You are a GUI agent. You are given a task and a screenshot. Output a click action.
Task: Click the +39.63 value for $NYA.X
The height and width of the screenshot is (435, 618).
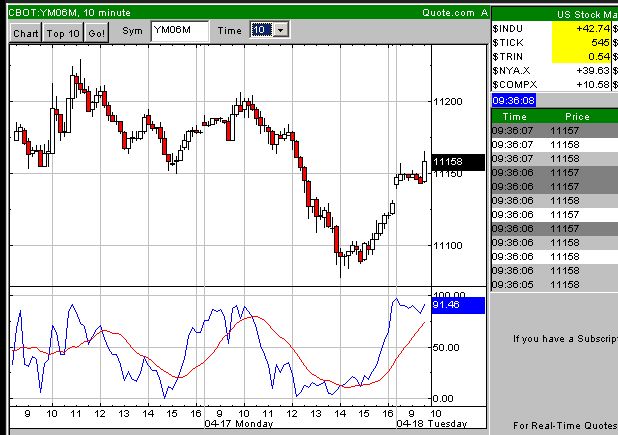click(x=593, y=71)
